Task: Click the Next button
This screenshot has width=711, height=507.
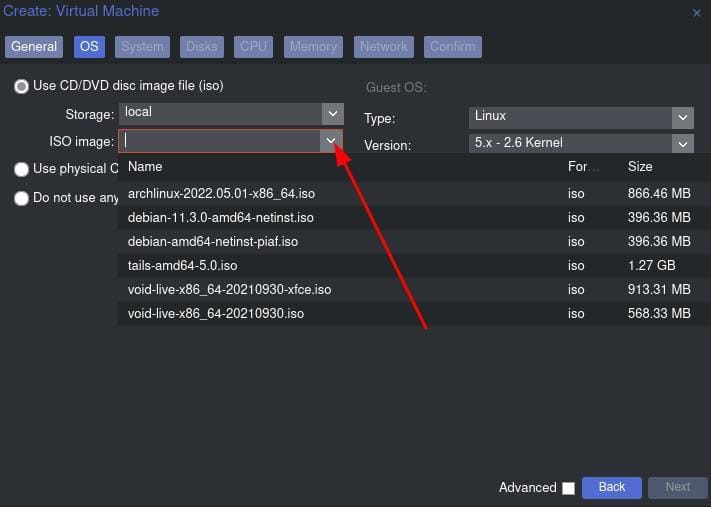Action: [677, 488]
